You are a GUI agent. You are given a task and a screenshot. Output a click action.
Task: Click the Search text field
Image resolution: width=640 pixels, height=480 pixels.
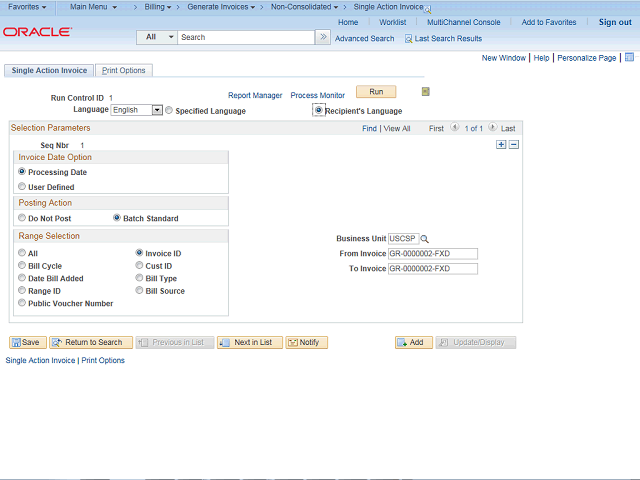click(246, 37)
